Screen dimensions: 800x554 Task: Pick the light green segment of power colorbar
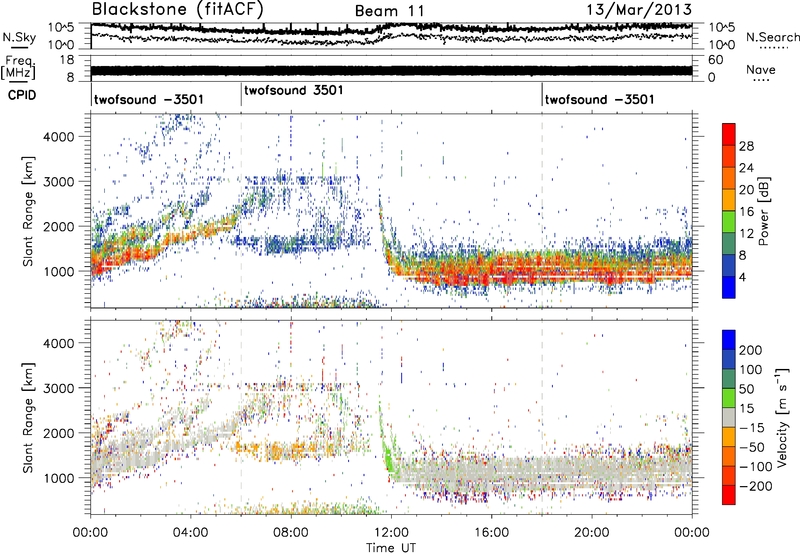coord(729,222)
